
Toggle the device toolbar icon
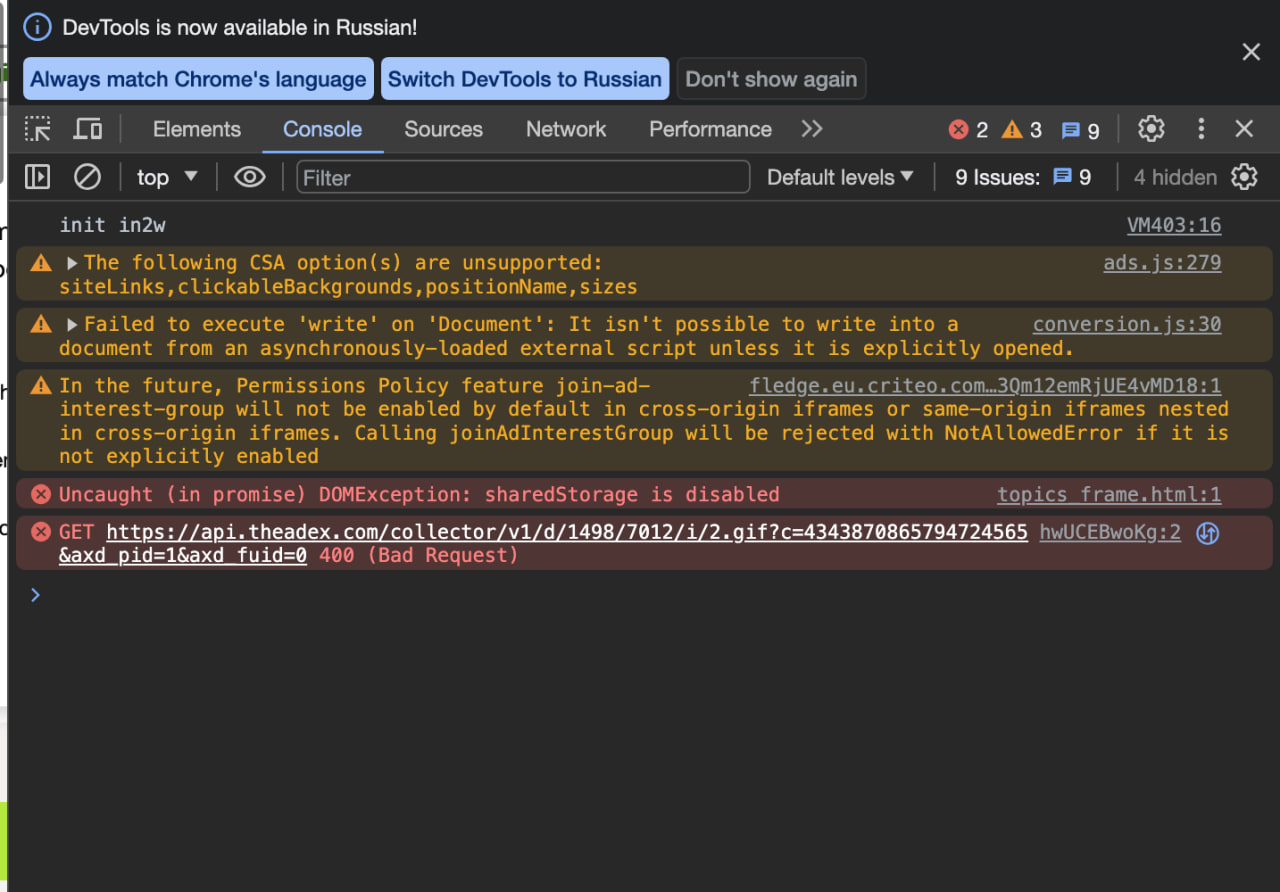tap(88, 129)
